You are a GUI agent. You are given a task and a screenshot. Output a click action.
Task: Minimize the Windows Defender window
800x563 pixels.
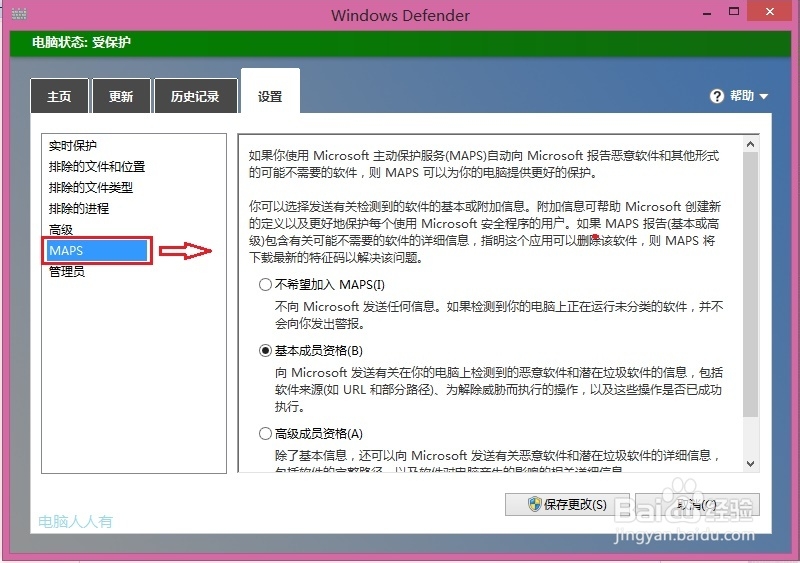707,12
